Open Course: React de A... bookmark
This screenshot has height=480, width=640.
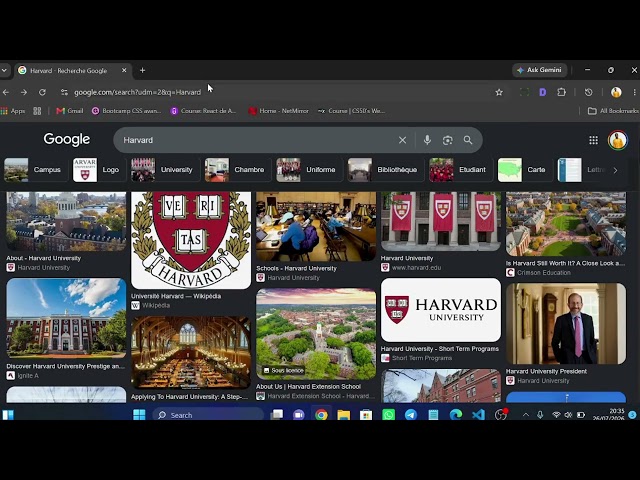(203, 111)
